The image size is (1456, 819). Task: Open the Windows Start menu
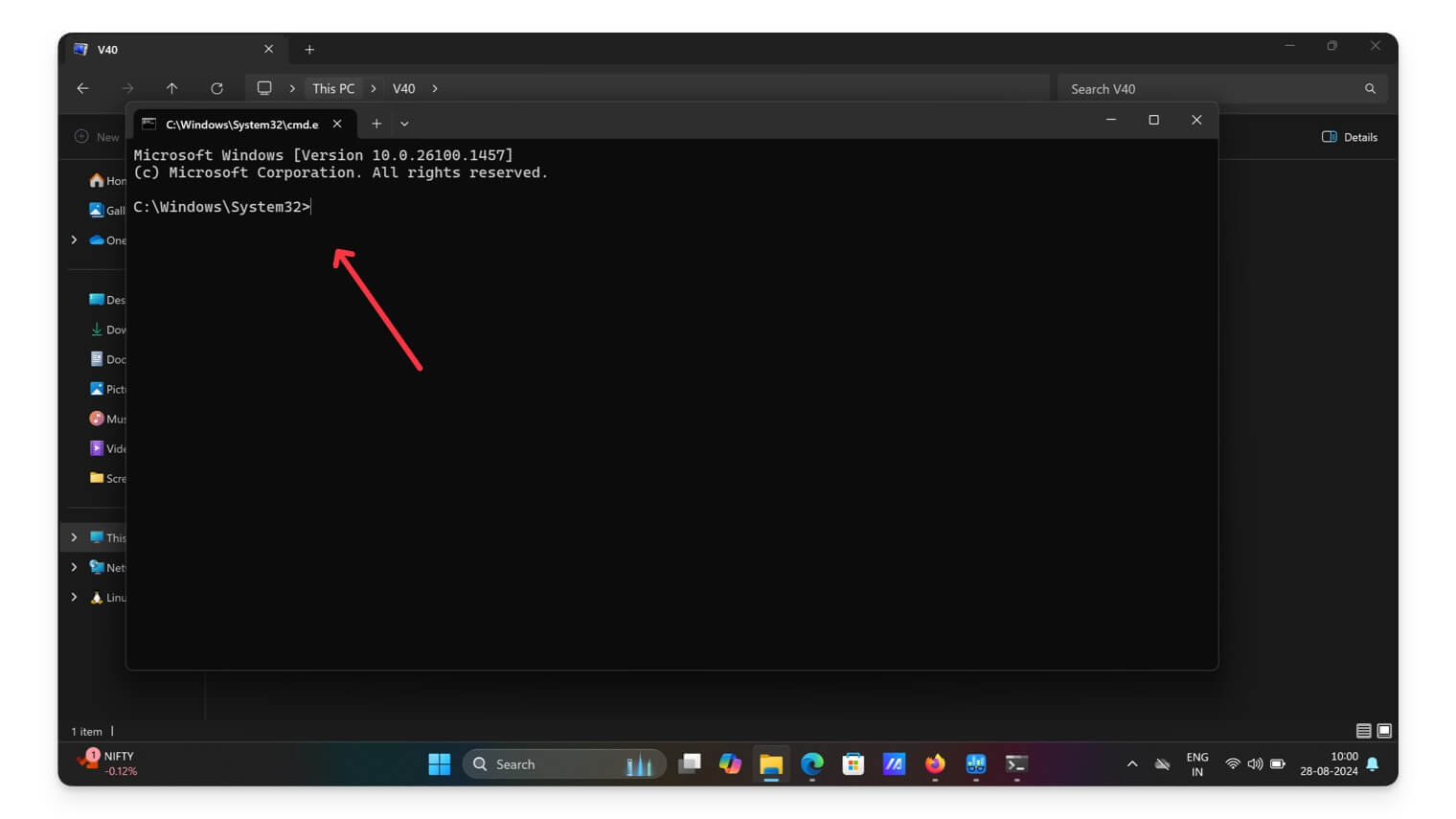click(x=440, y=763)
